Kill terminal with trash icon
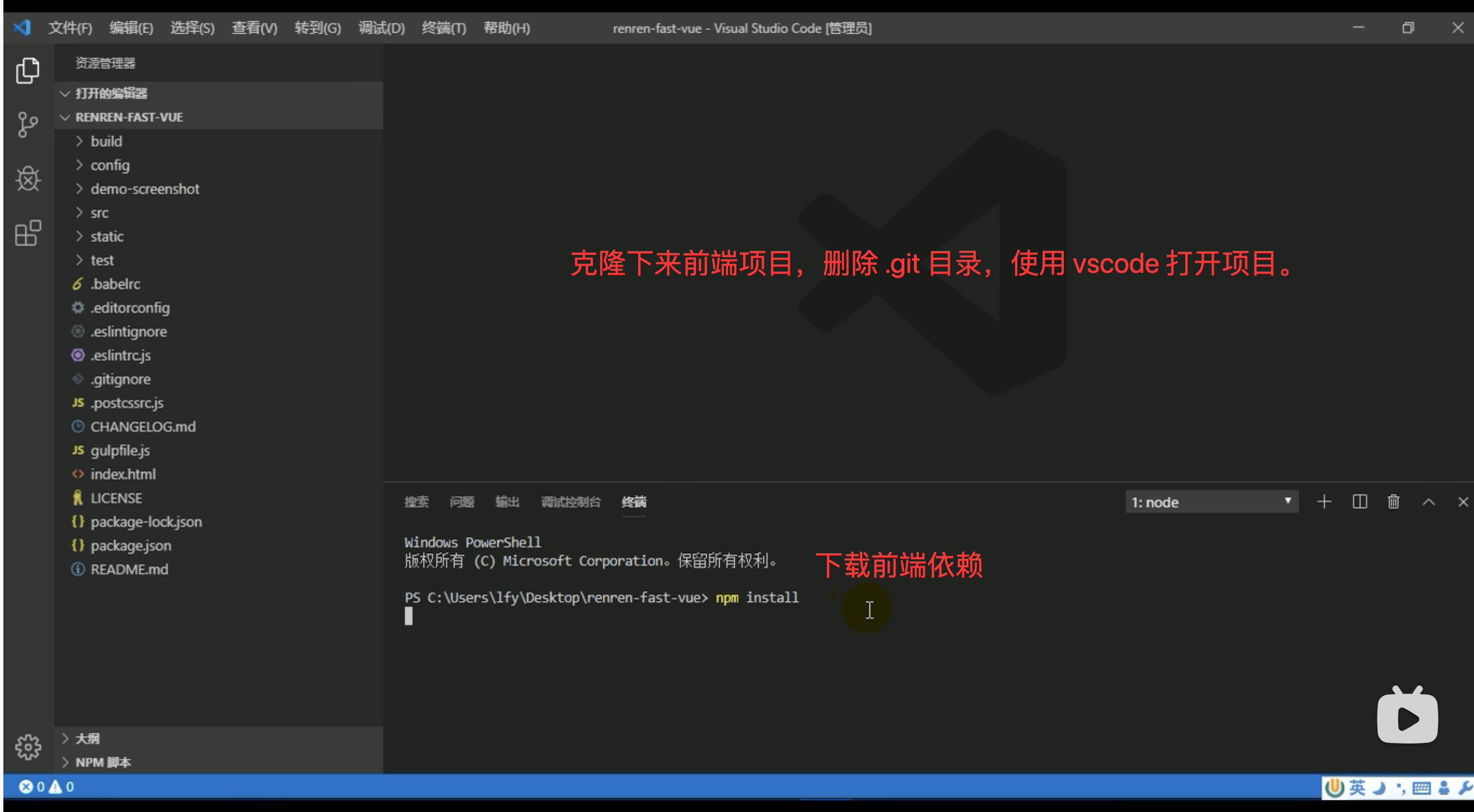1474x812 pixels. 1394,502
